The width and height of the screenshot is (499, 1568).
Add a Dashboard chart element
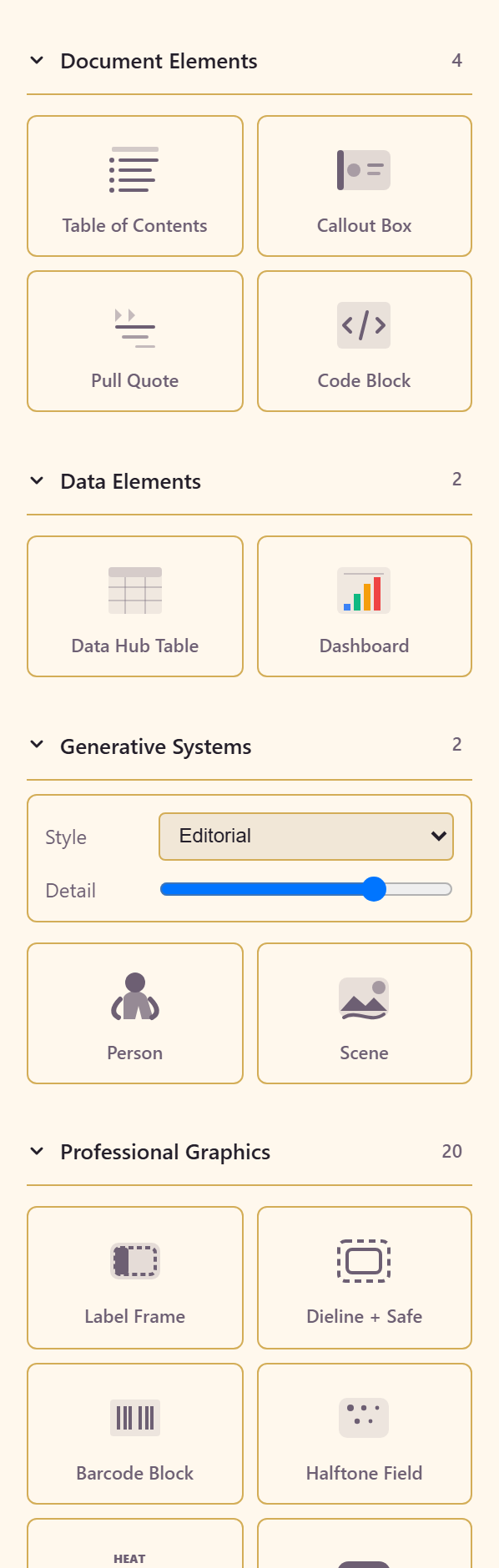coord(365,606)
